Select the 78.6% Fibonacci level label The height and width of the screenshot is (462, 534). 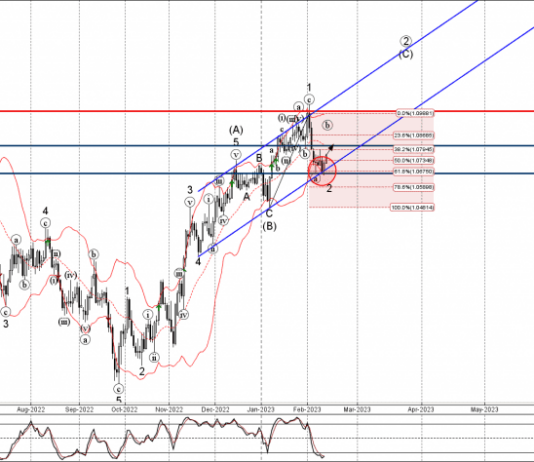tap(414, 187)
